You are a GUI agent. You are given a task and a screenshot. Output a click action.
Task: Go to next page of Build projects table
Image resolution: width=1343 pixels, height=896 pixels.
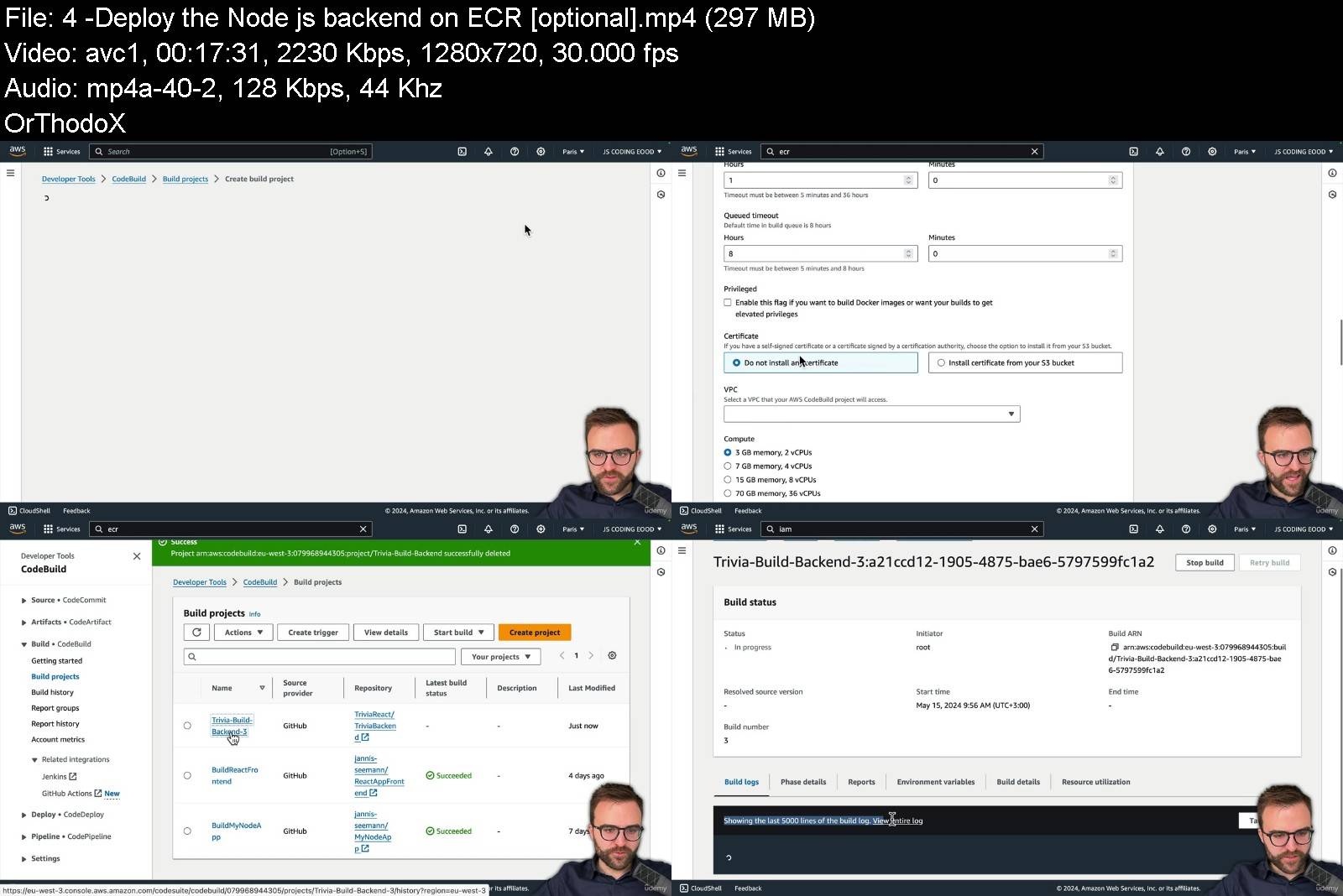coord(591,655)
